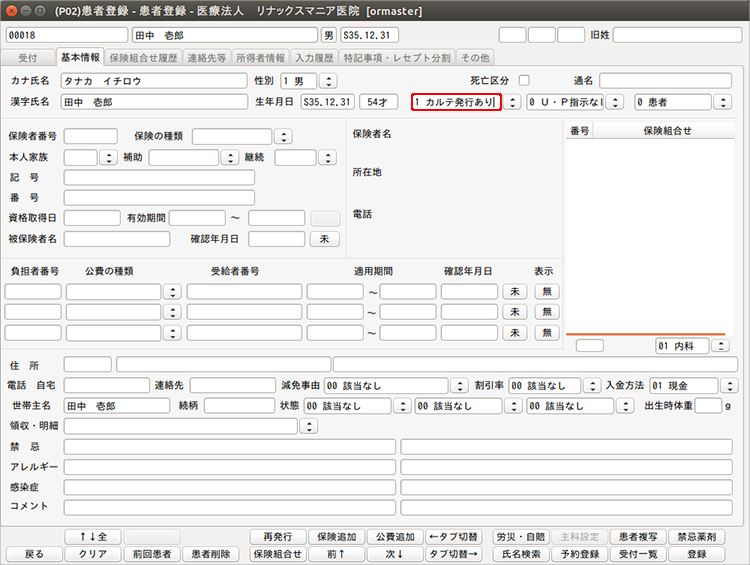Open 労災・自賠 screen
Viewport: 750px width, 565px height.
(521, 537)
